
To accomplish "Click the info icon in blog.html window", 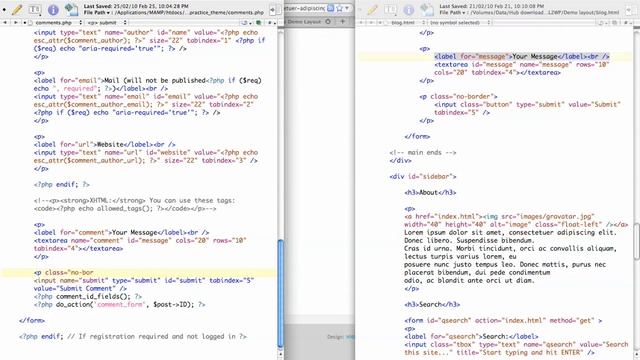I will tap(409, 9).
